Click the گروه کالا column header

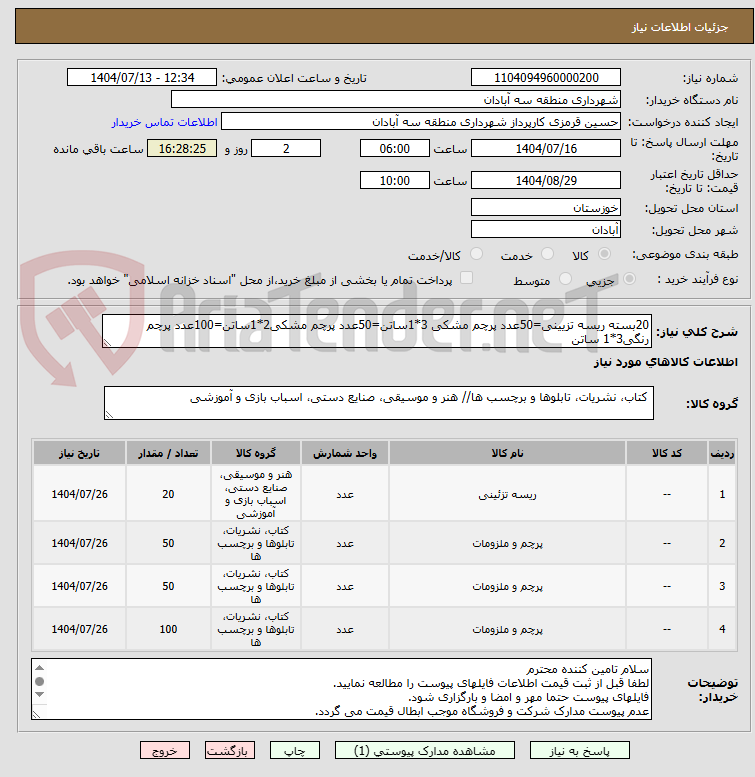pos(256,453)
